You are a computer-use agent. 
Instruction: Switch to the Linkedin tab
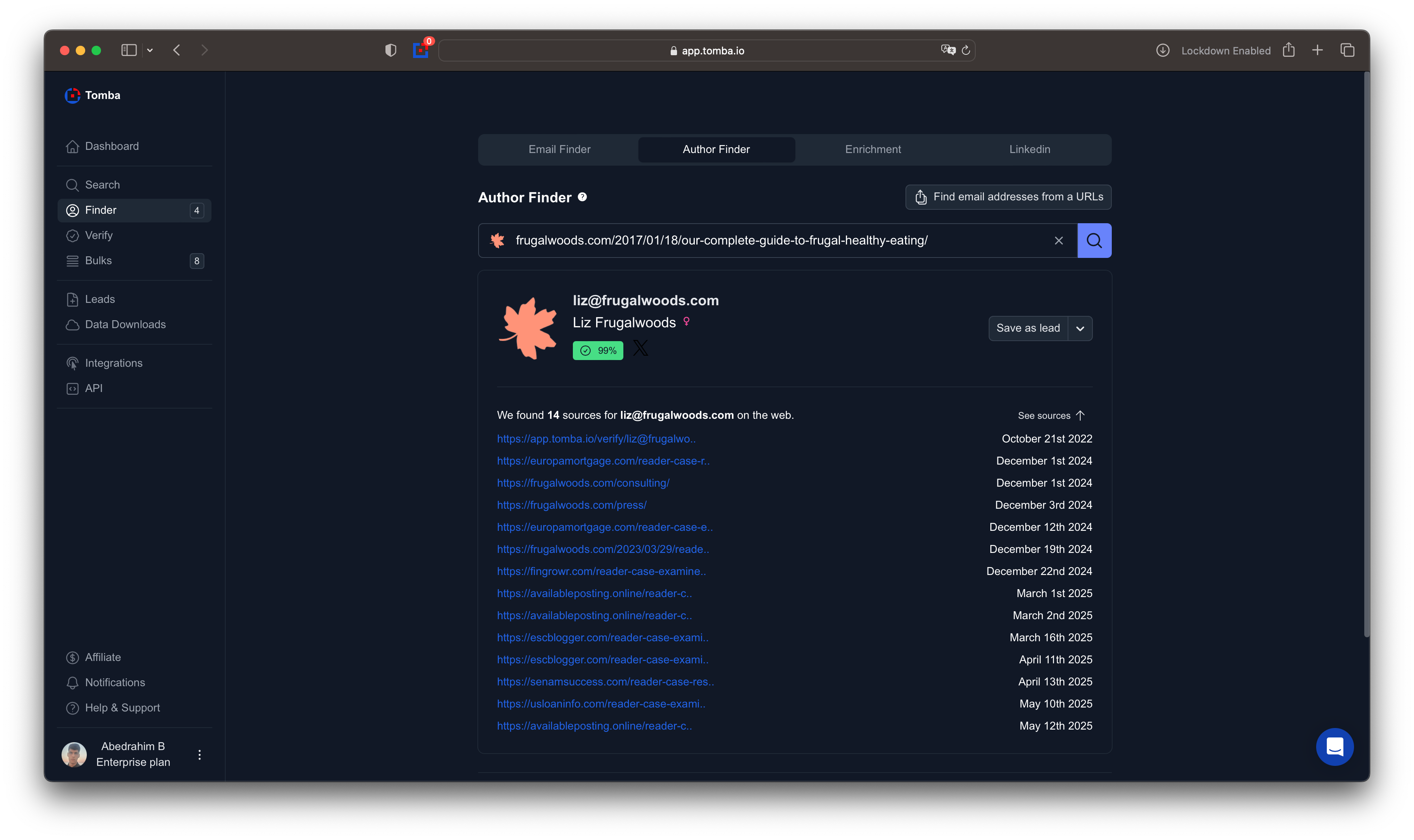click(x=1029, y=149)
